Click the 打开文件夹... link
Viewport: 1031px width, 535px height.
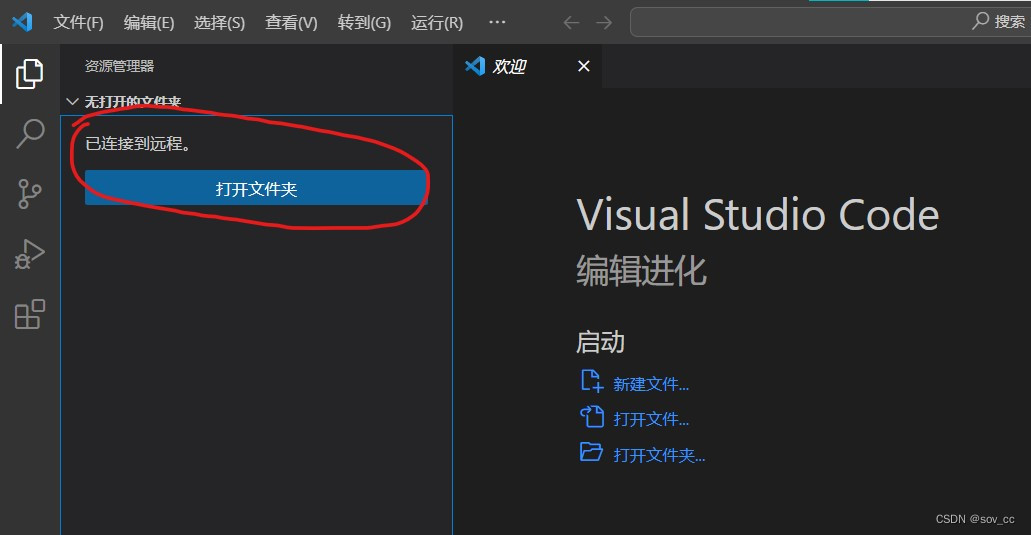tap(659, 455)
